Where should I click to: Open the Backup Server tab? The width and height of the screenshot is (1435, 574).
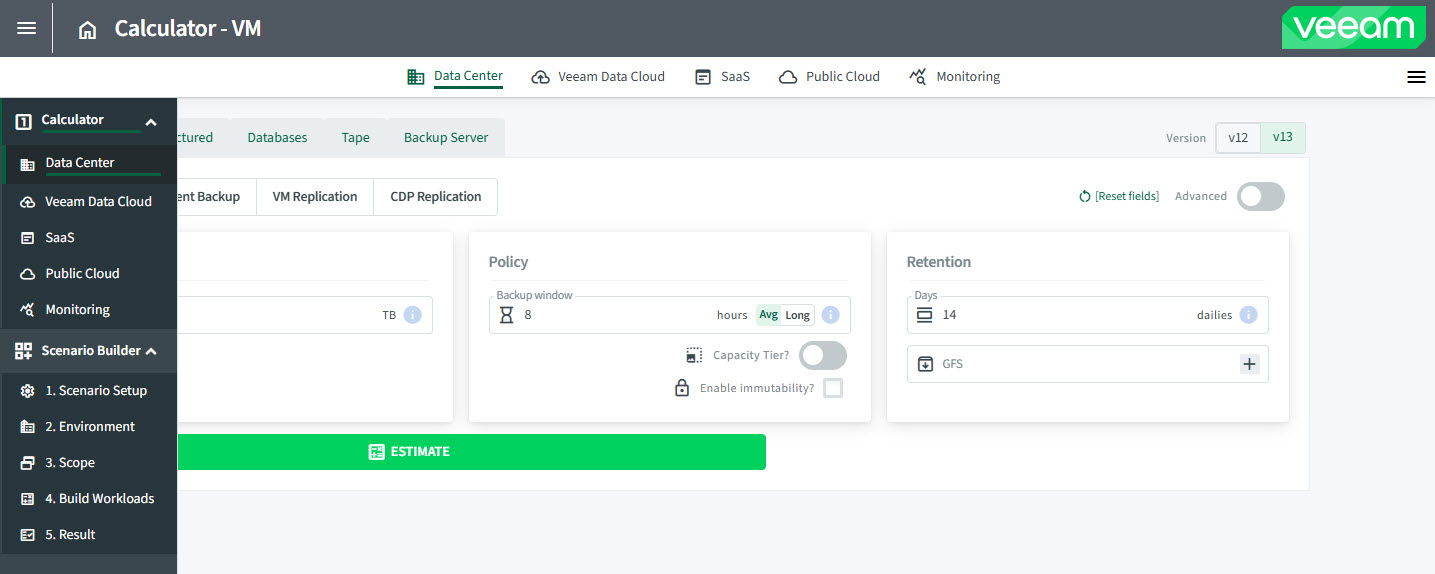(446, 138)
